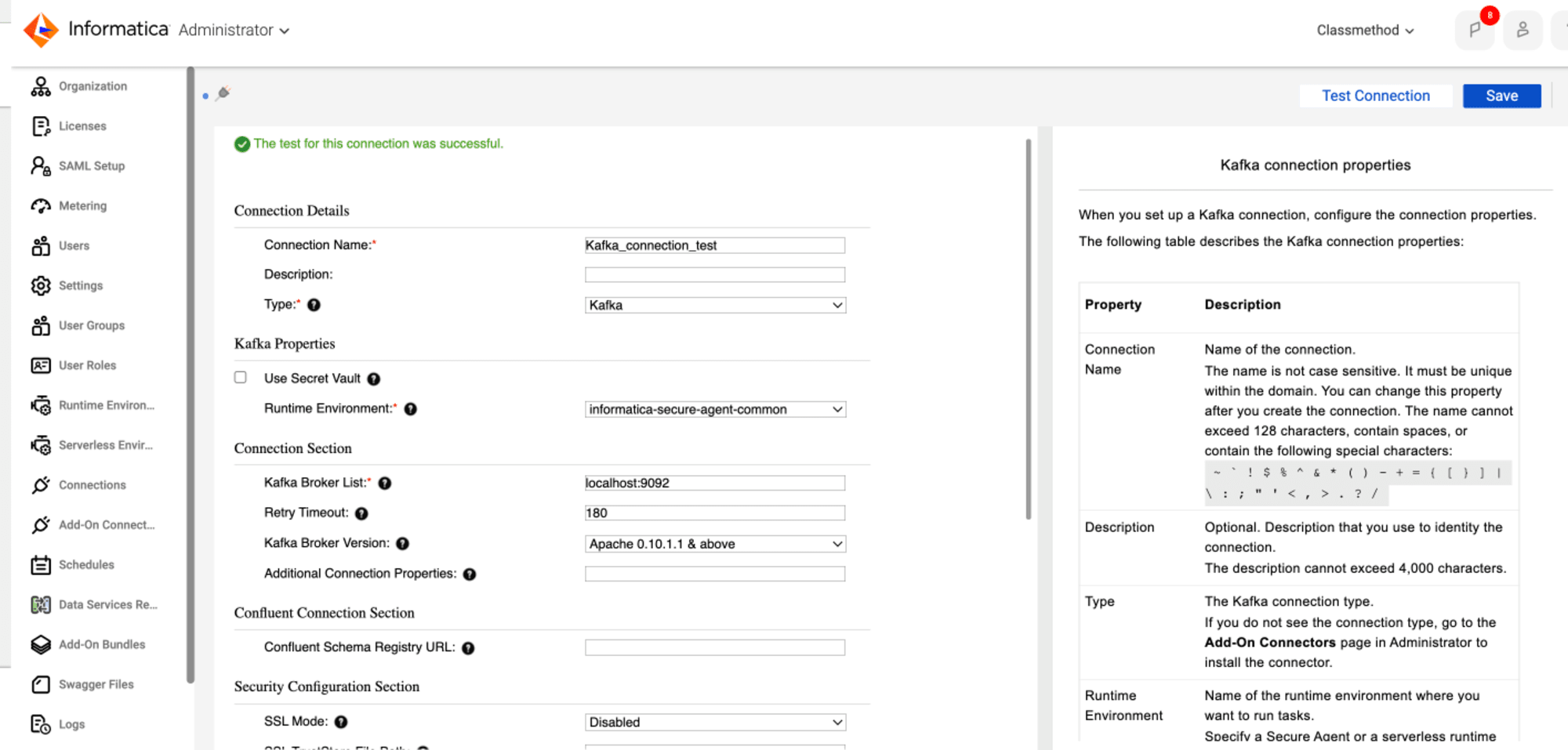1568x750 pixels.
Task: Open Serverless Environments icon
Action: (x=41, y=445)
